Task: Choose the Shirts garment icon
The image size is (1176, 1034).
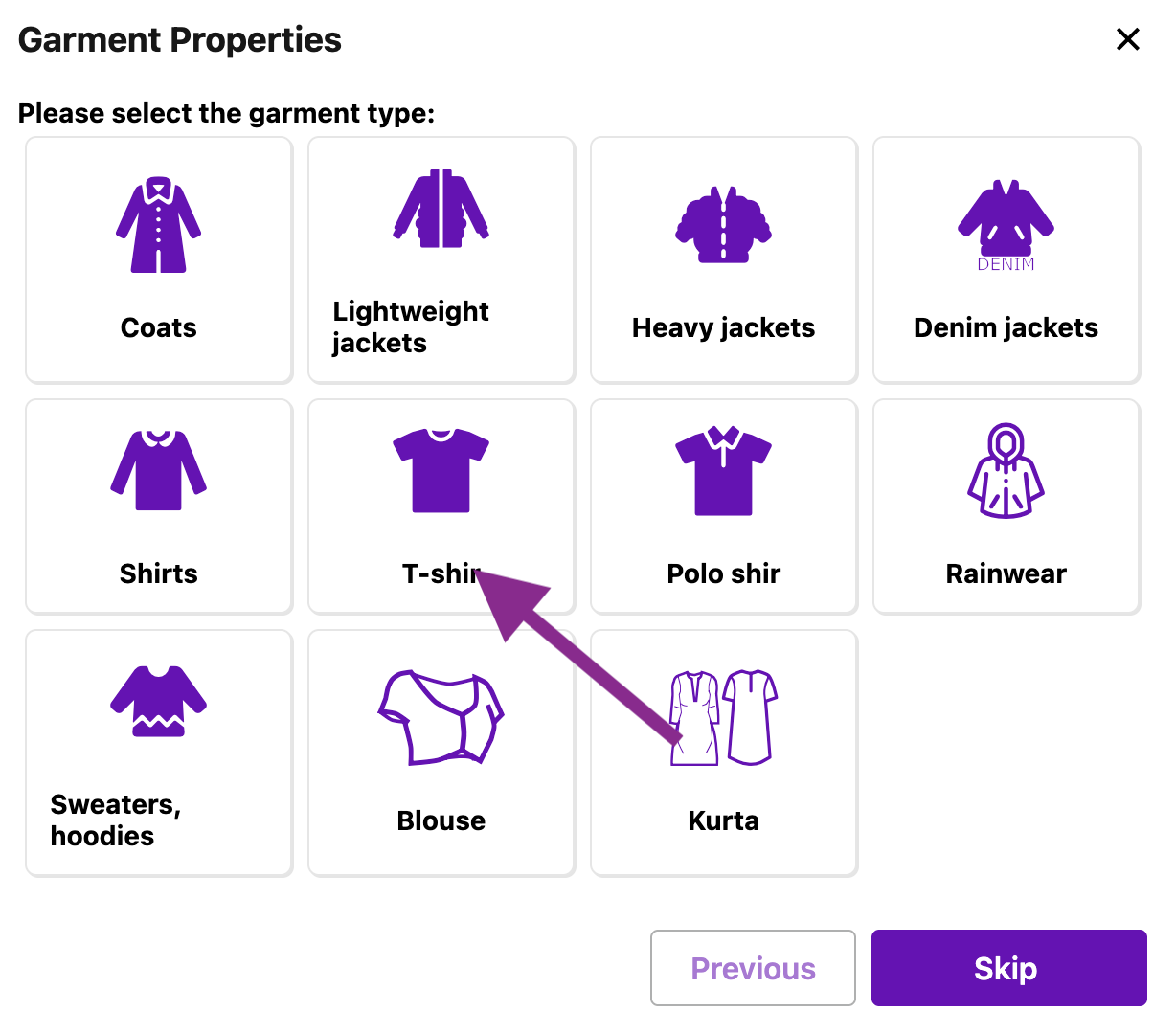Action: click(159, 469)
